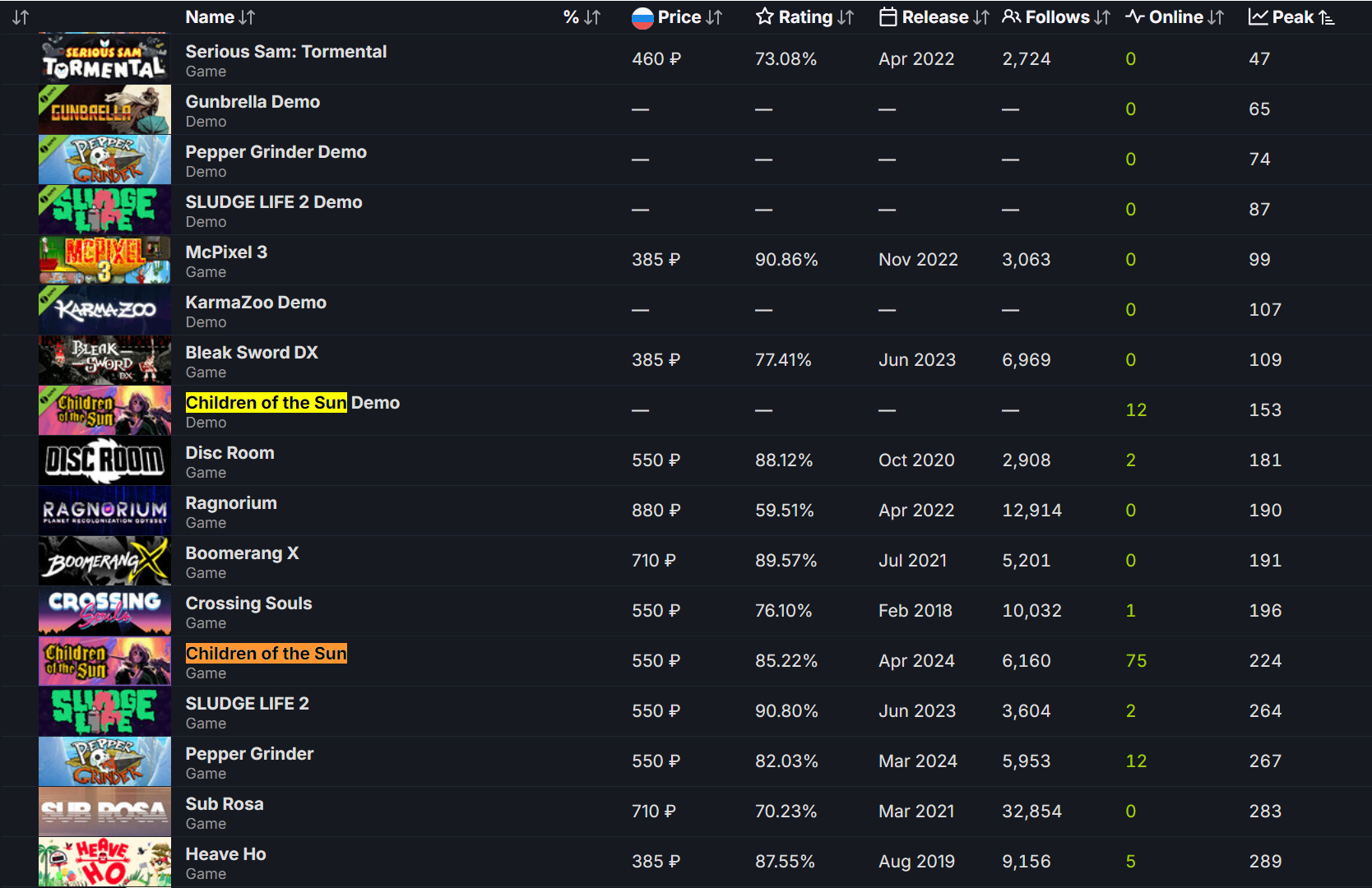Viewport: 1372px width, 888px height.
Task: Click the Ragnorium thumbnail image
Action: point(104,511)
